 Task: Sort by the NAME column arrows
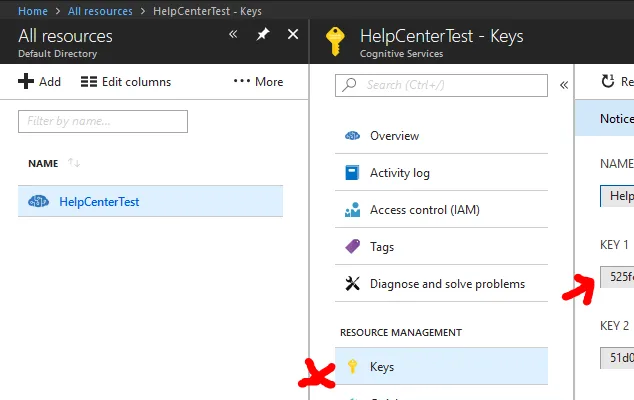click(x=74, y=163)
